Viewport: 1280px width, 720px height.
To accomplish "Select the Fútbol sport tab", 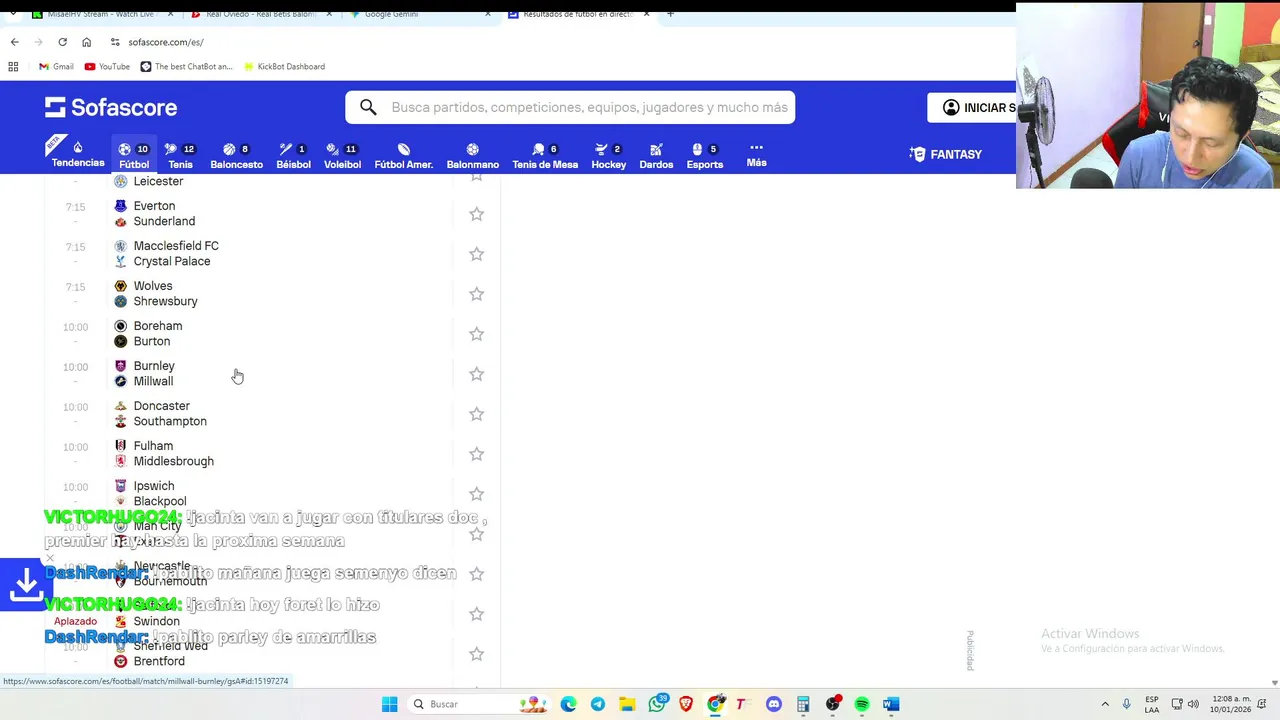I will pos(134,155).
